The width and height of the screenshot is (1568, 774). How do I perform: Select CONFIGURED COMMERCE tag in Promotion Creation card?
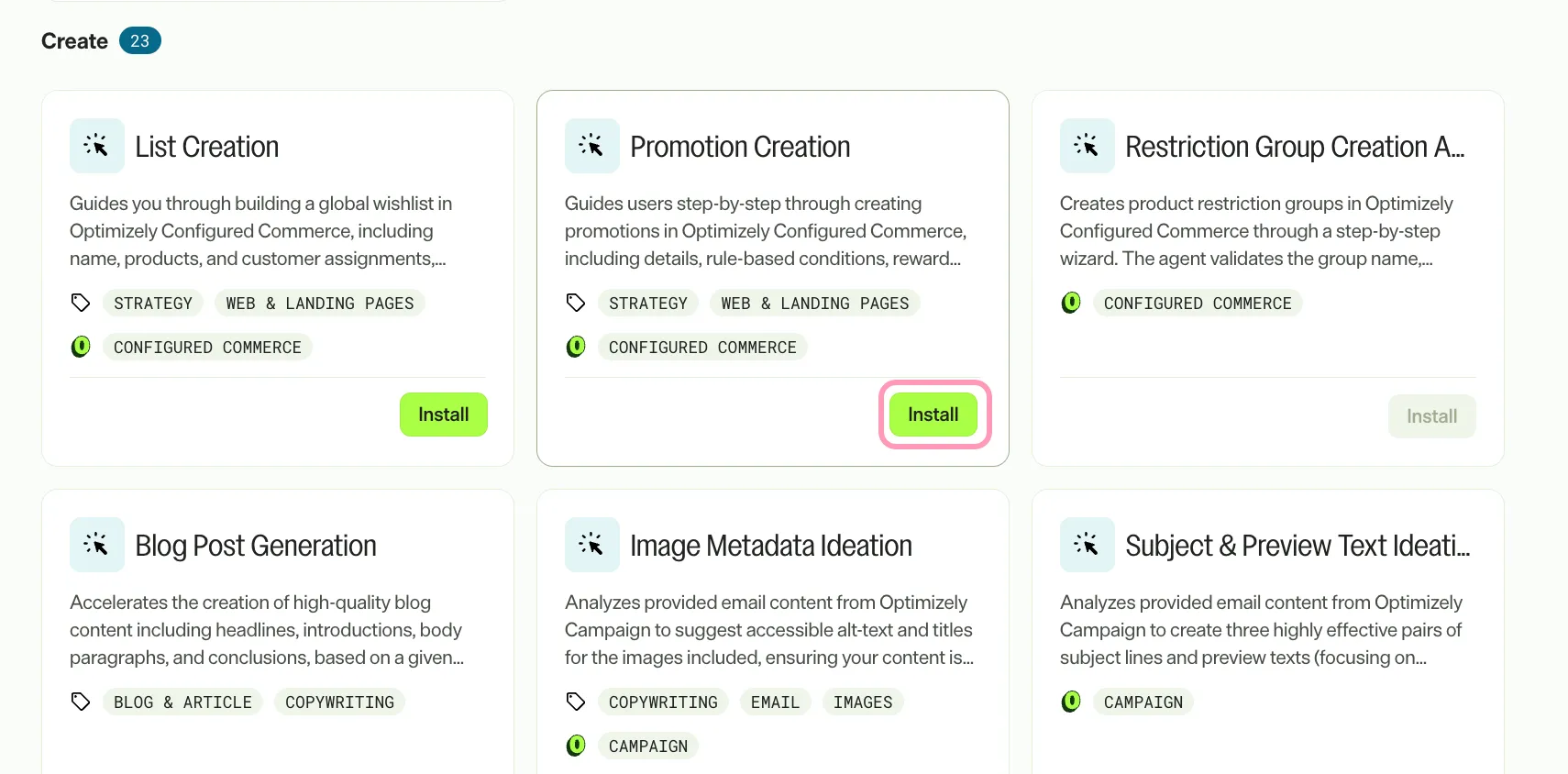tap(702, 347)
